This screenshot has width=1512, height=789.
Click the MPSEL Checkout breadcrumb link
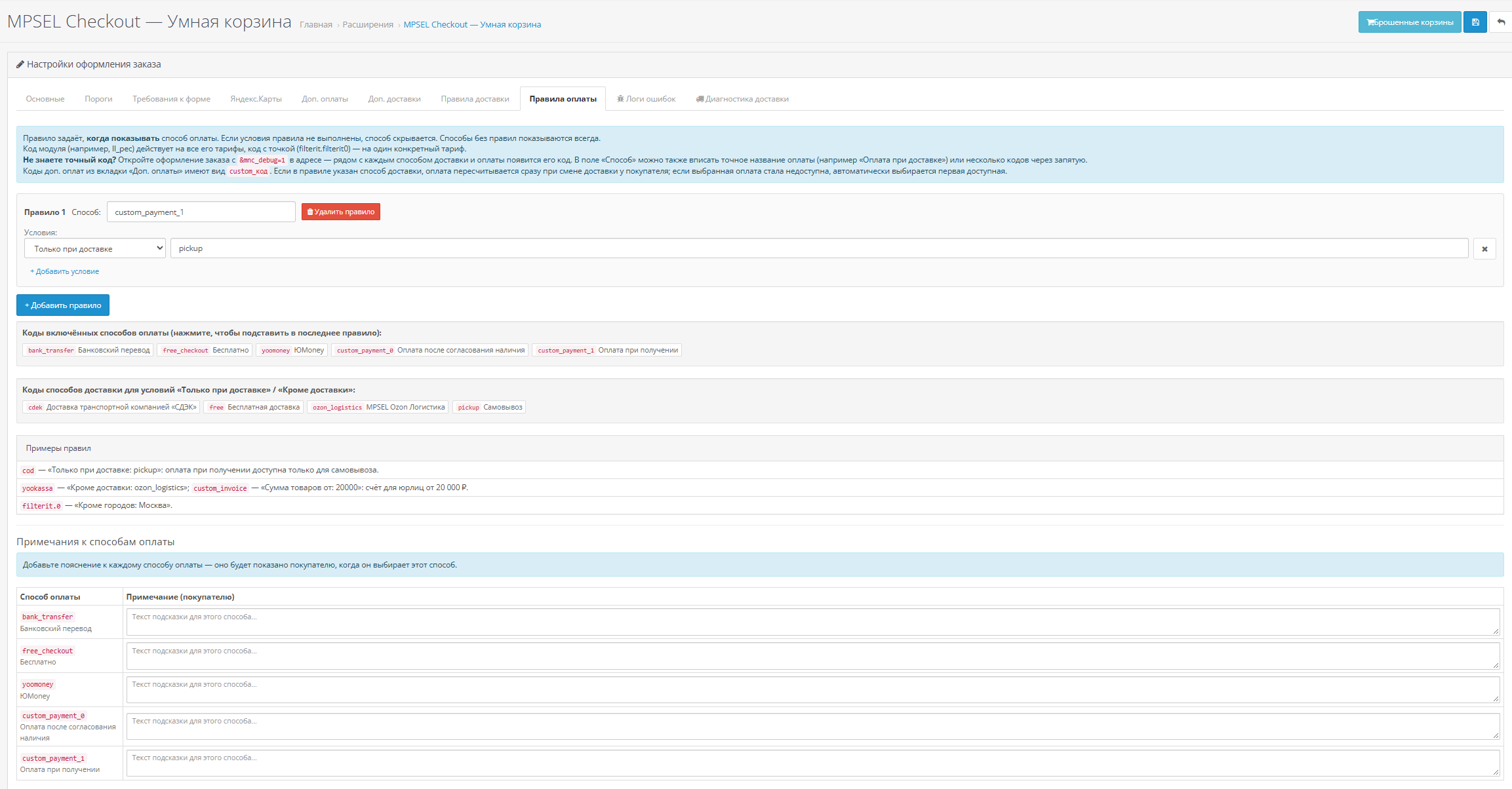472,25
